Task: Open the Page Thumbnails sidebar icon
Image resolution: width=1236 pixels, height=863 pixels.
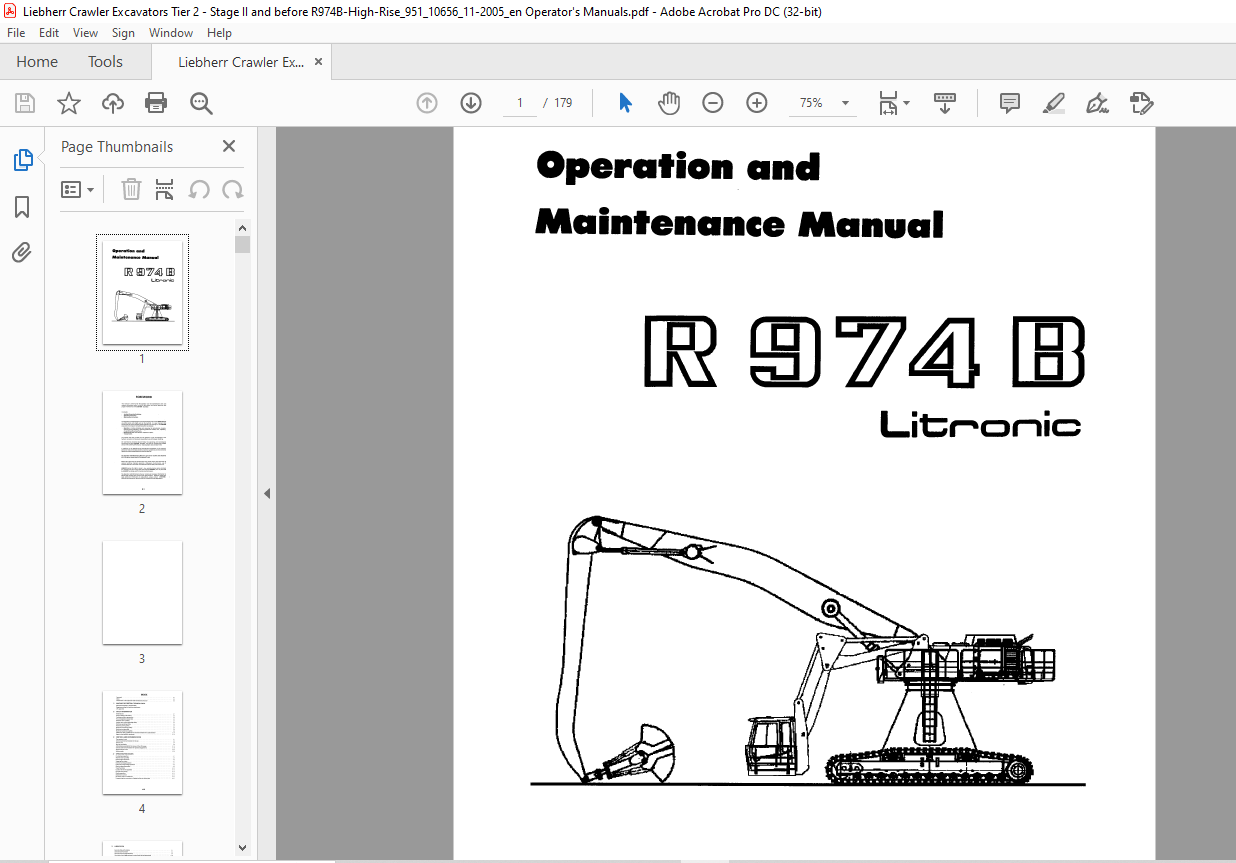Action: 22,160
